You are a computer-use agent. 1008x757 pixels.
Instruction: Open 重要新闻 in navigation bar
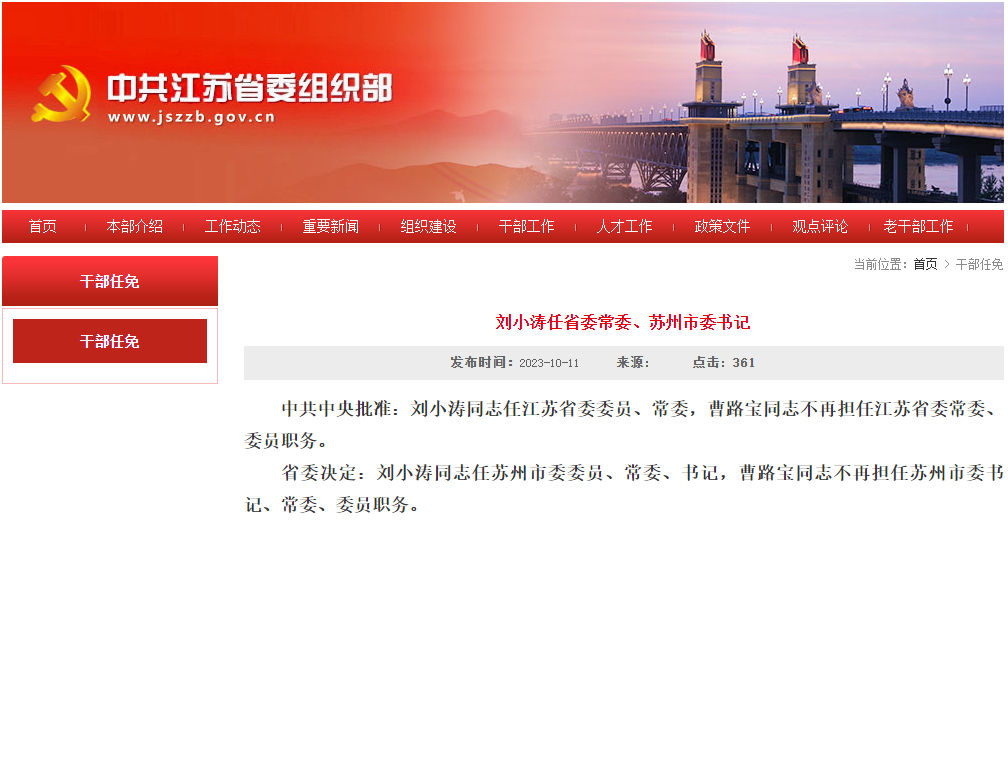pyautogui.click(x=330, y=226)
